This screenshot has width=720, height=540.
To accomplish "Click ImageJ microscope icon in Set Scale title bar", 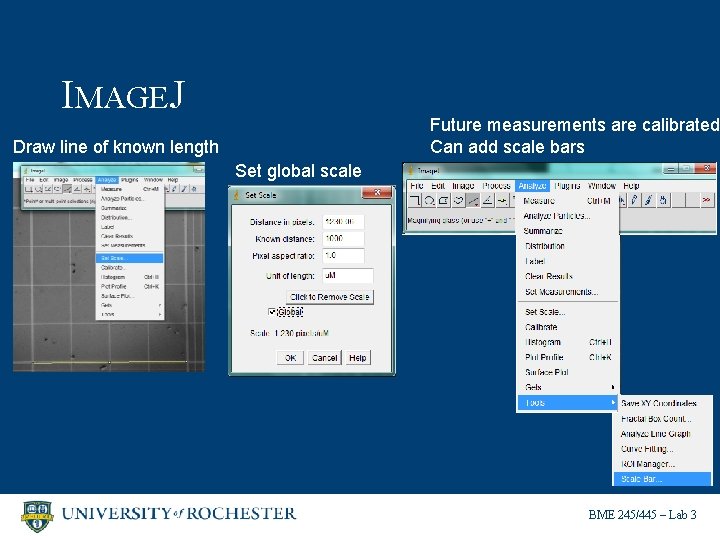I will coord(237,195).
